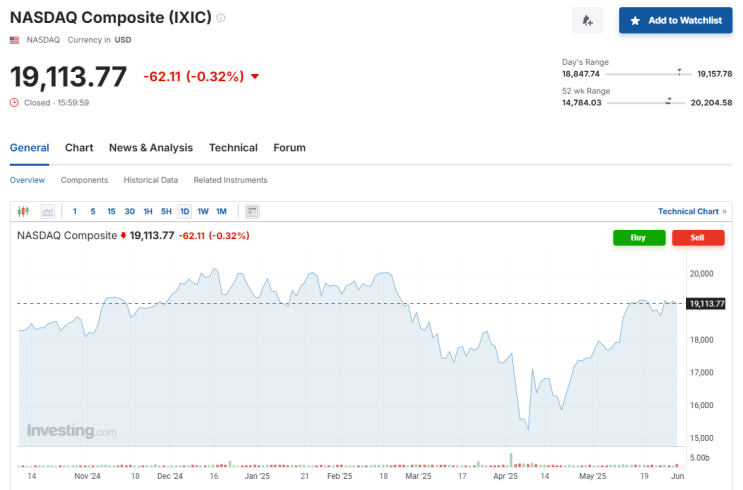Viewport: 743px width, 490px height.
Task: Open News & Analysis tab
Action: (151, 148)
